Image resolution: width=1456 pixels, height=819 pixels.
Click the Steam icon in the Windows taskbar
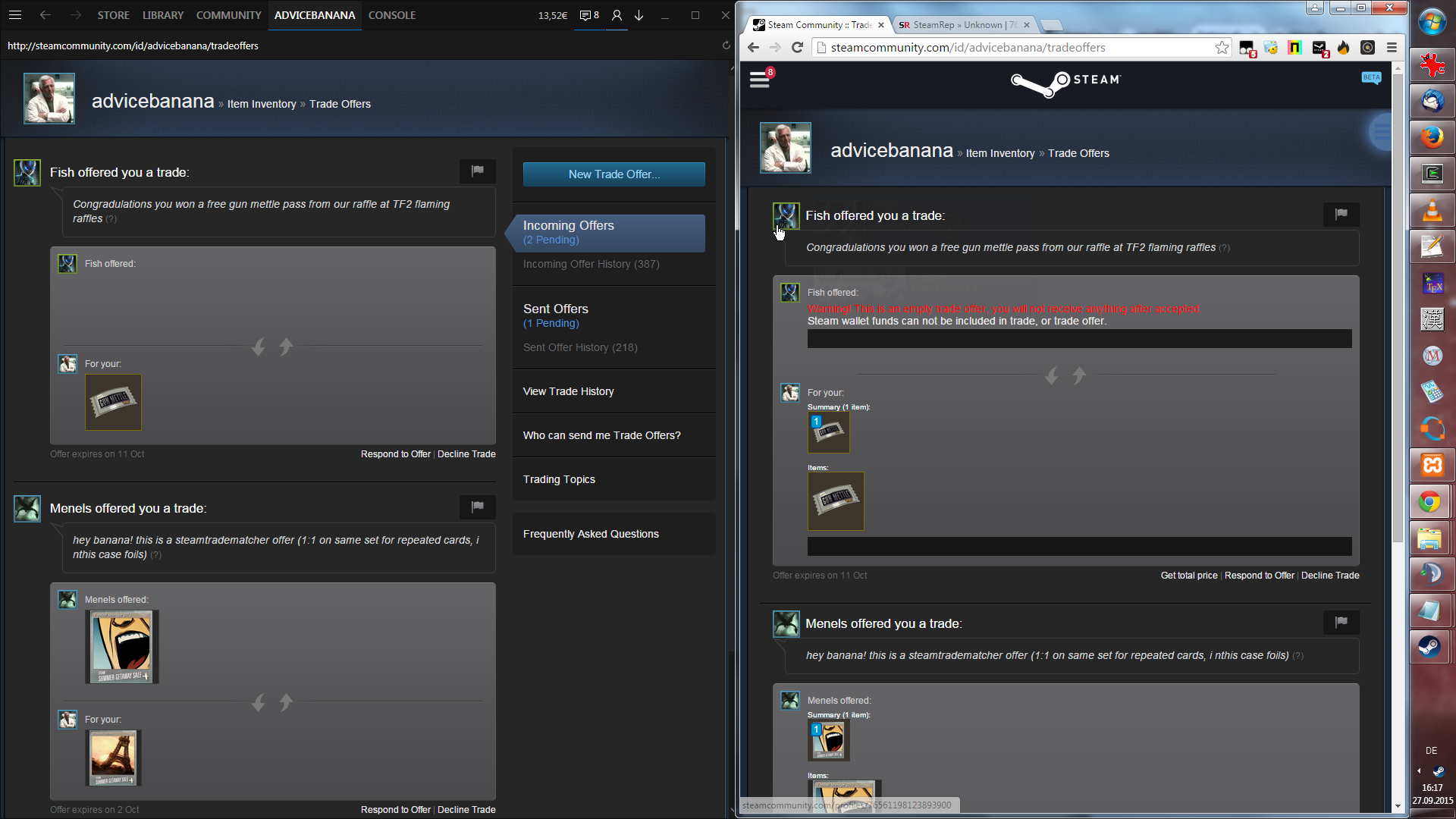pyautogui.click(x=1430, y=647)
